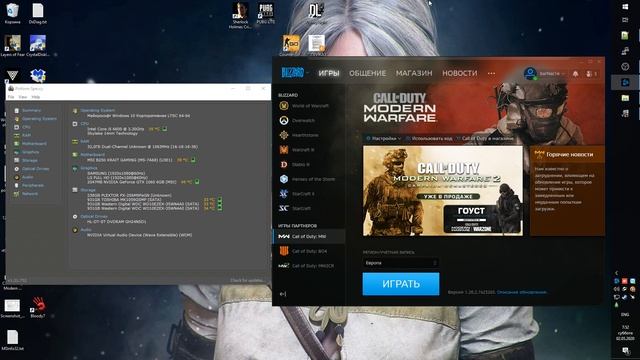Viewport: 640px width, 360px height.
Task: Show hidden system tray icons chevron
Action: point(616,273)
